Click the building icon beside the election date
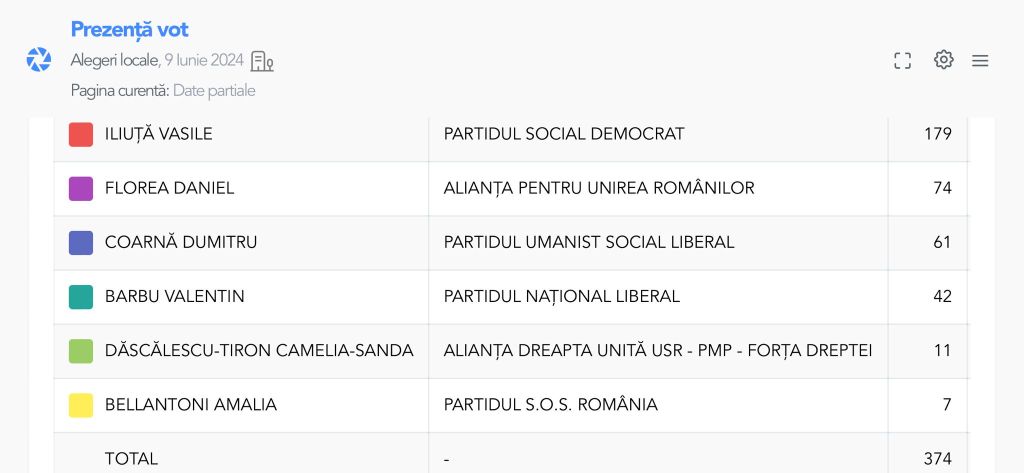This screenshot has width=1024, height=473. click(262, 61)
